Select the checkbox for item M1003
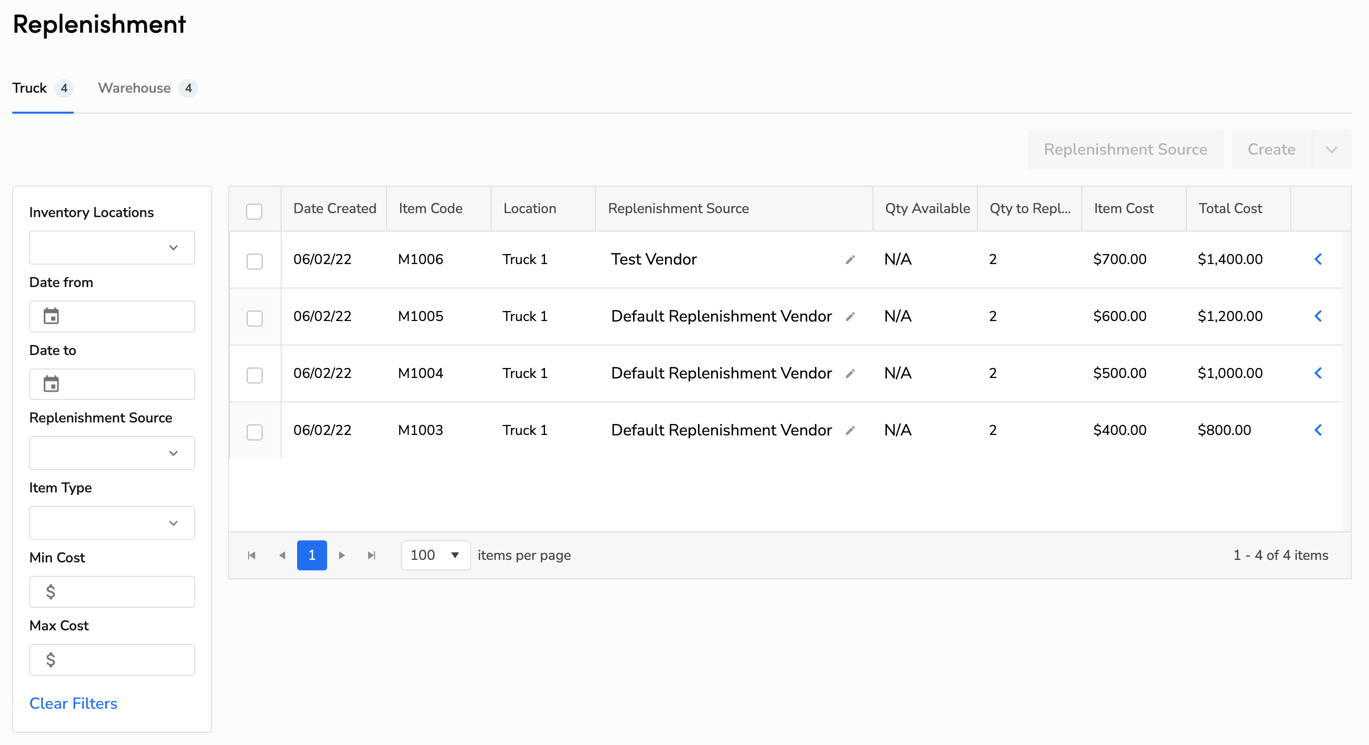This screenshot has width=1369, height=745. 255,430
